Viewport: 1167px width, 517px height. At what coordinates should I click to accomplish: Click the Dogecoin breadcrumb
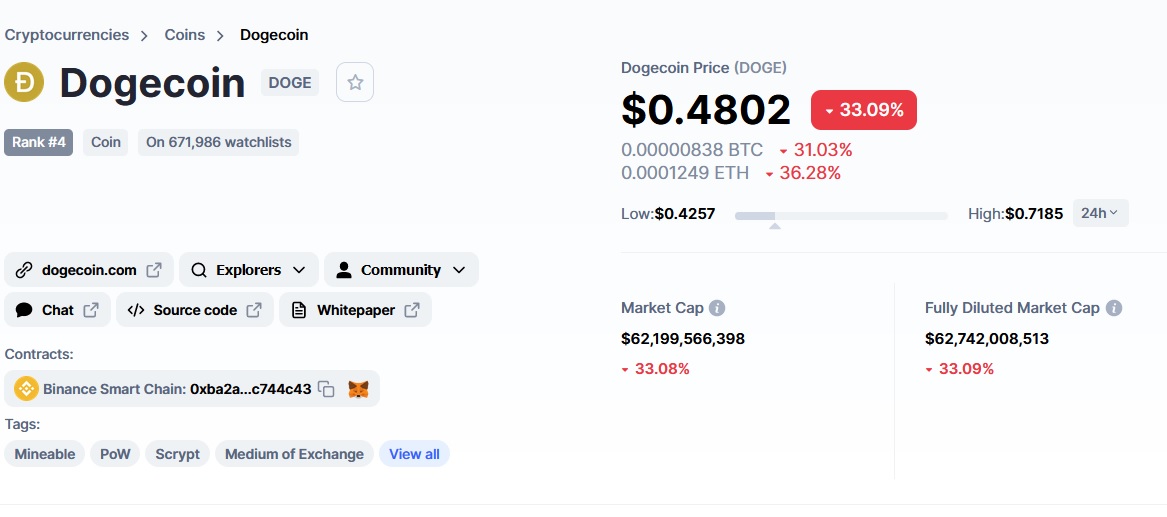pyautogui.click(x=274, y=35)
